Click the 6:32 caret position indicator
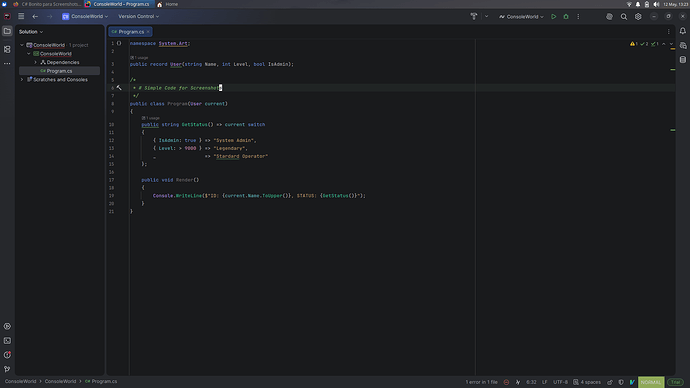This screenshot has height=388, width=690. click(531, 382)
